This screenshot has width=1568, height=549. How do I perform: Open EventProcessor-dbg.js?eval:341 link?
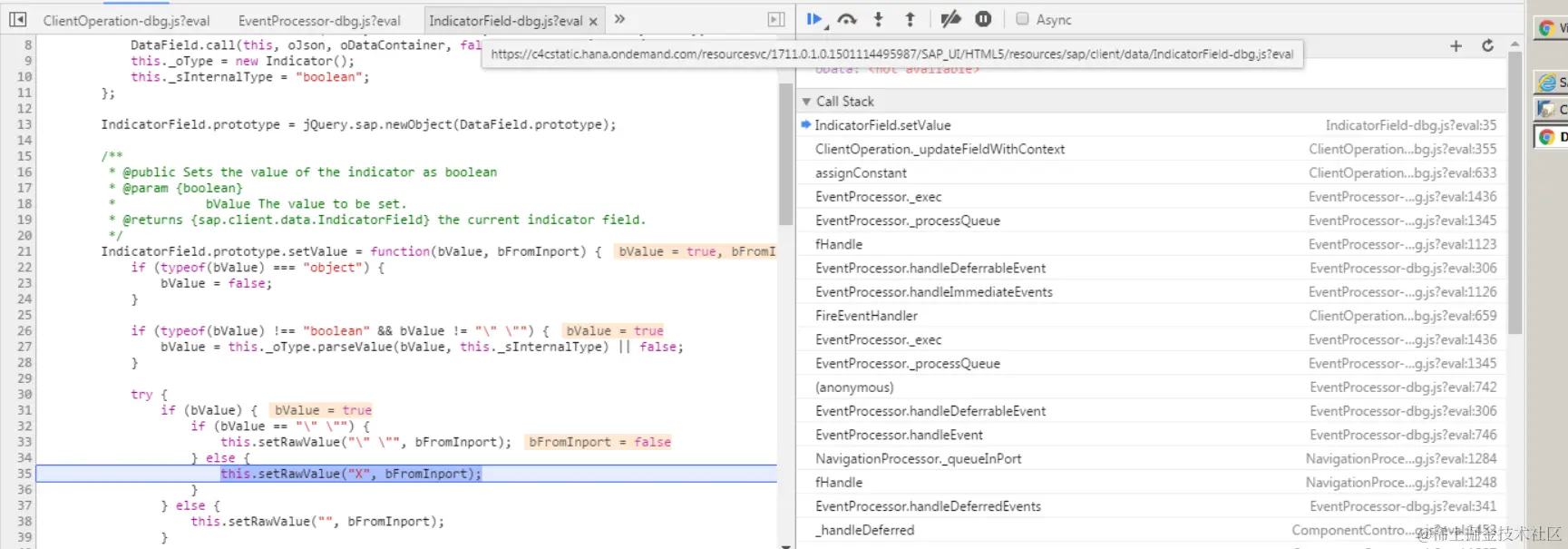click(1403, 506)
